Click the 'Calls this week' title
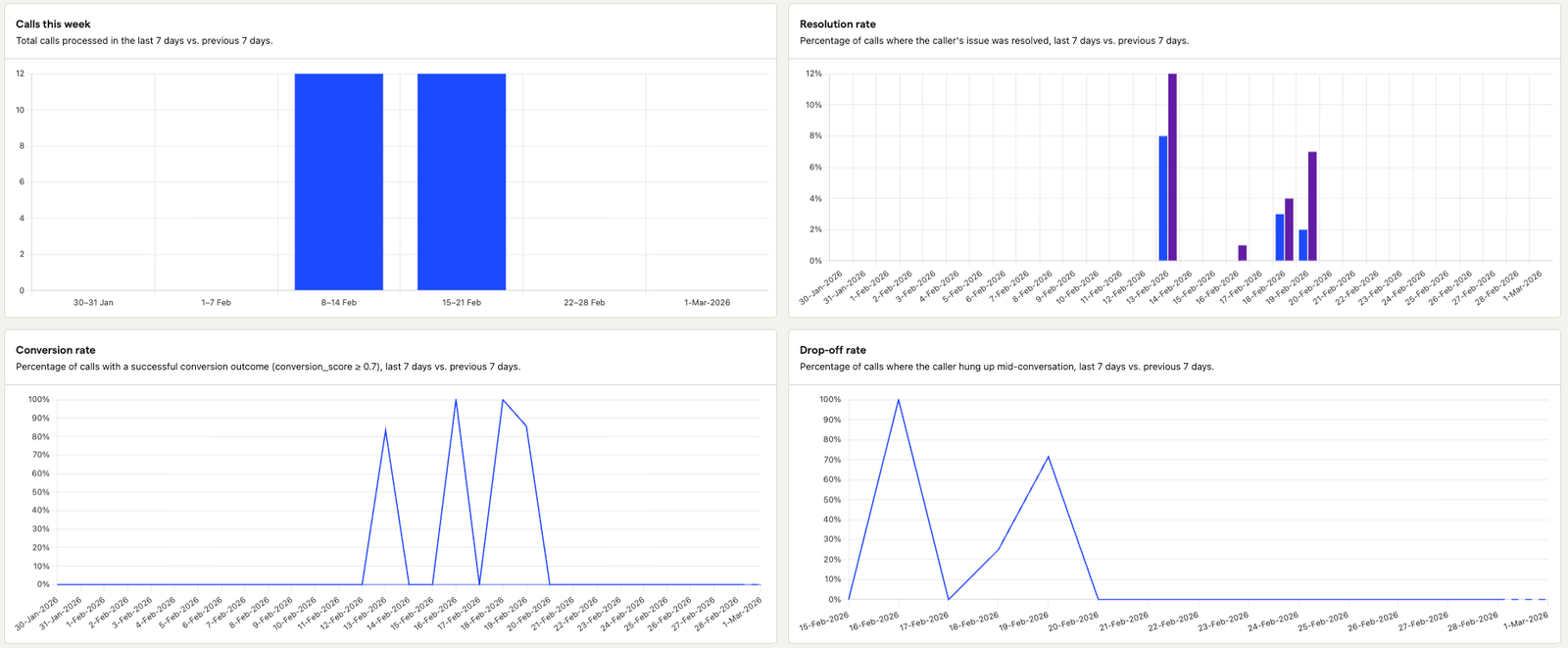1568x648 pixels. 54,25
